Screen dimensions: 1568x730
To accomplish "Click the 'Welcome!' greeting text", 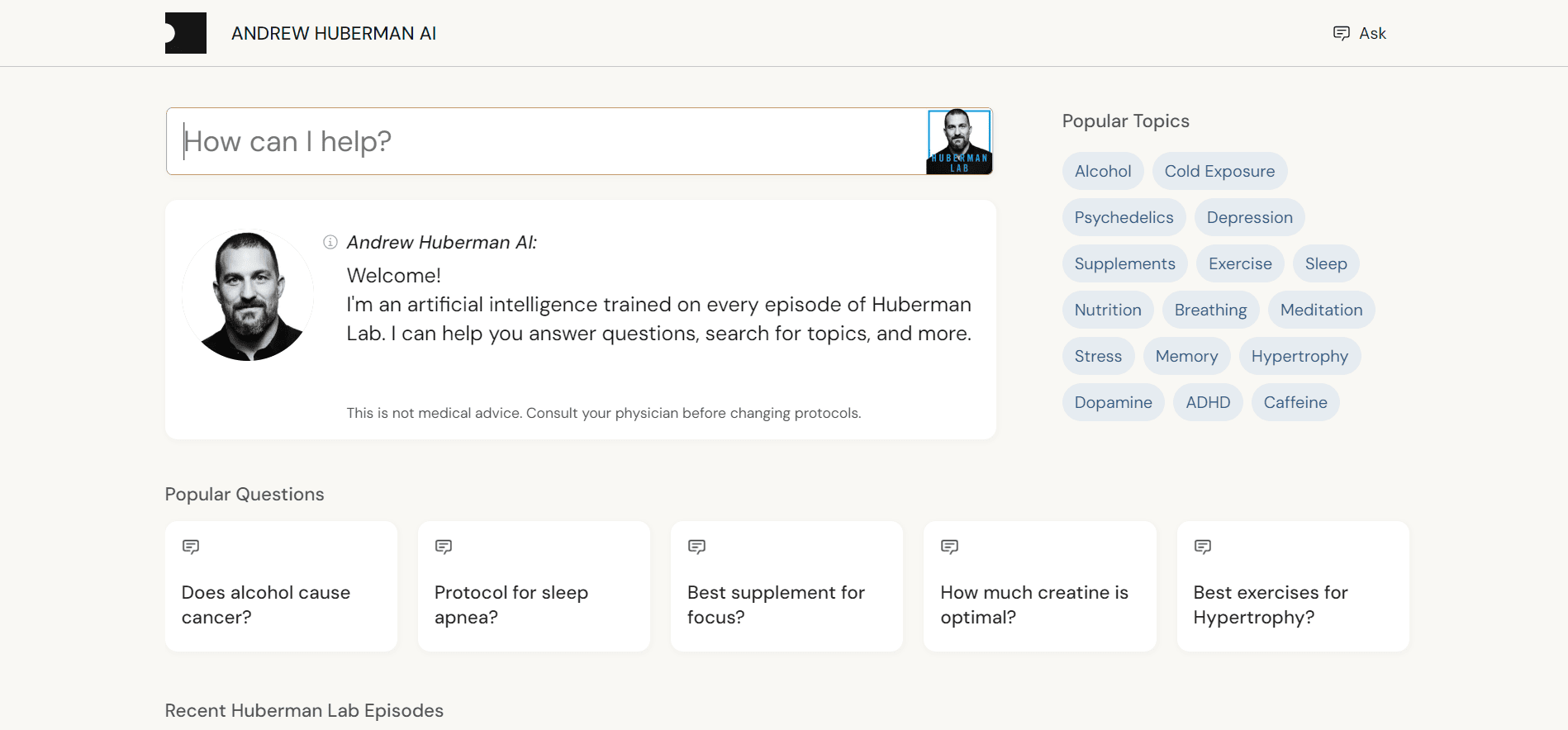I will [394, 275].
